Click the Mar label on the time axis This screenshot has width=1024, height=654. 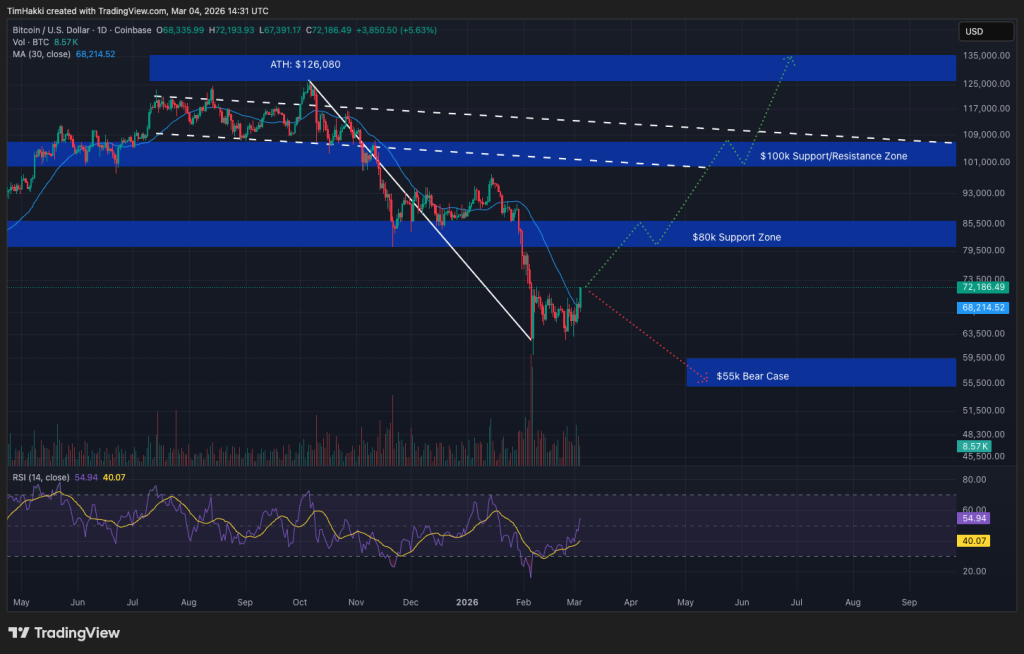point(574,602)
